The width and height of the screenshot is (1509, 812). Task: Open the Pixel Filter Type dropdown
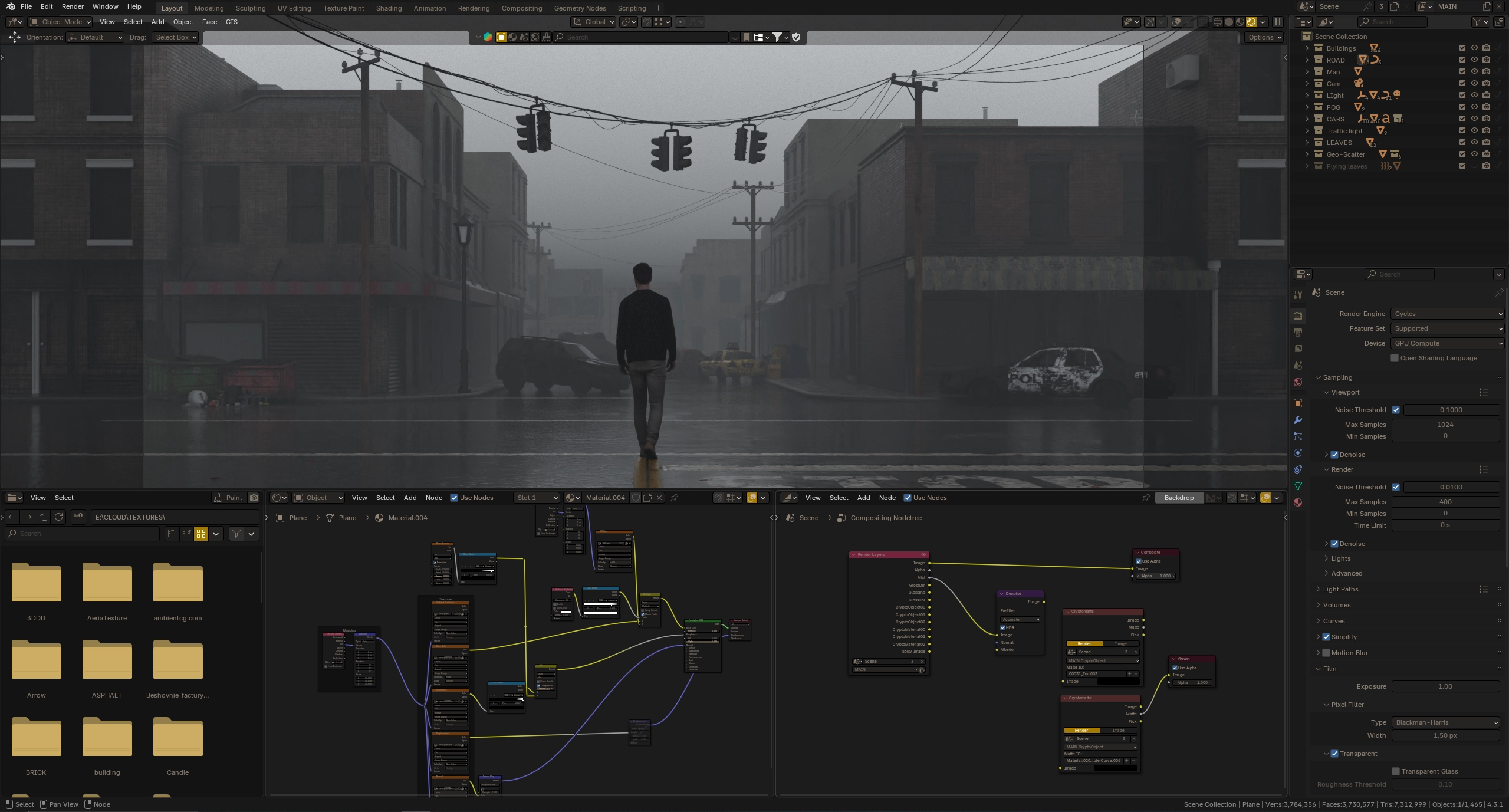(x=1445, y=722)
